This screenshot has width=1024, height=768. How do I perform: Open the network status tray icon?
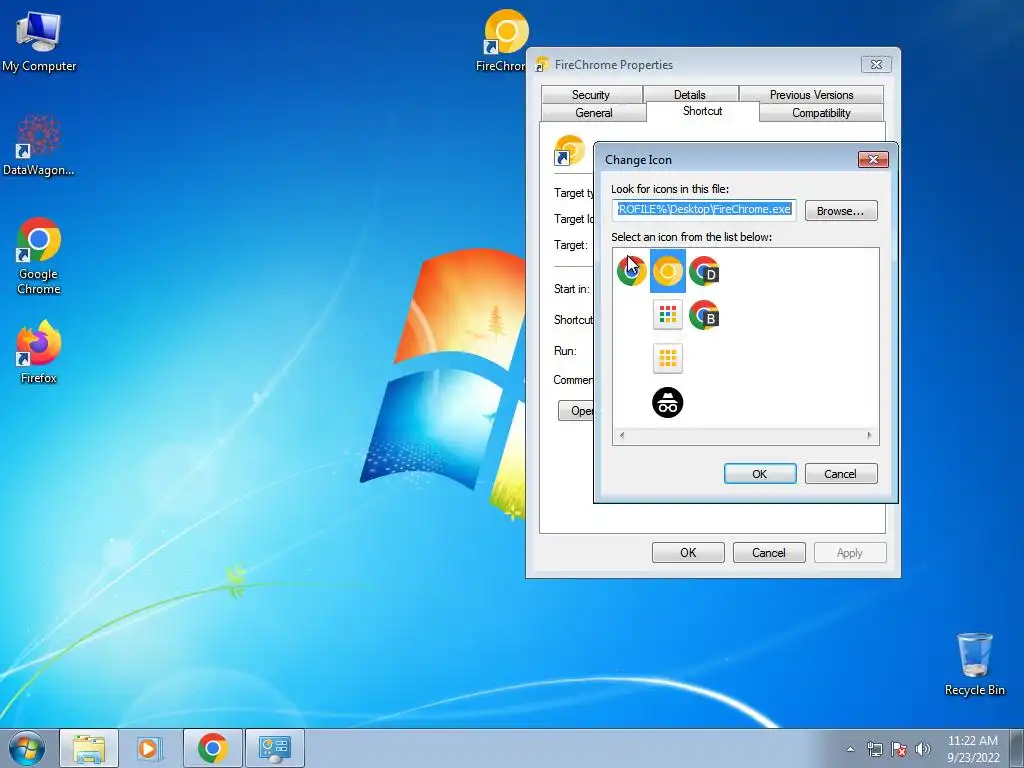click(x=874, y=749)
